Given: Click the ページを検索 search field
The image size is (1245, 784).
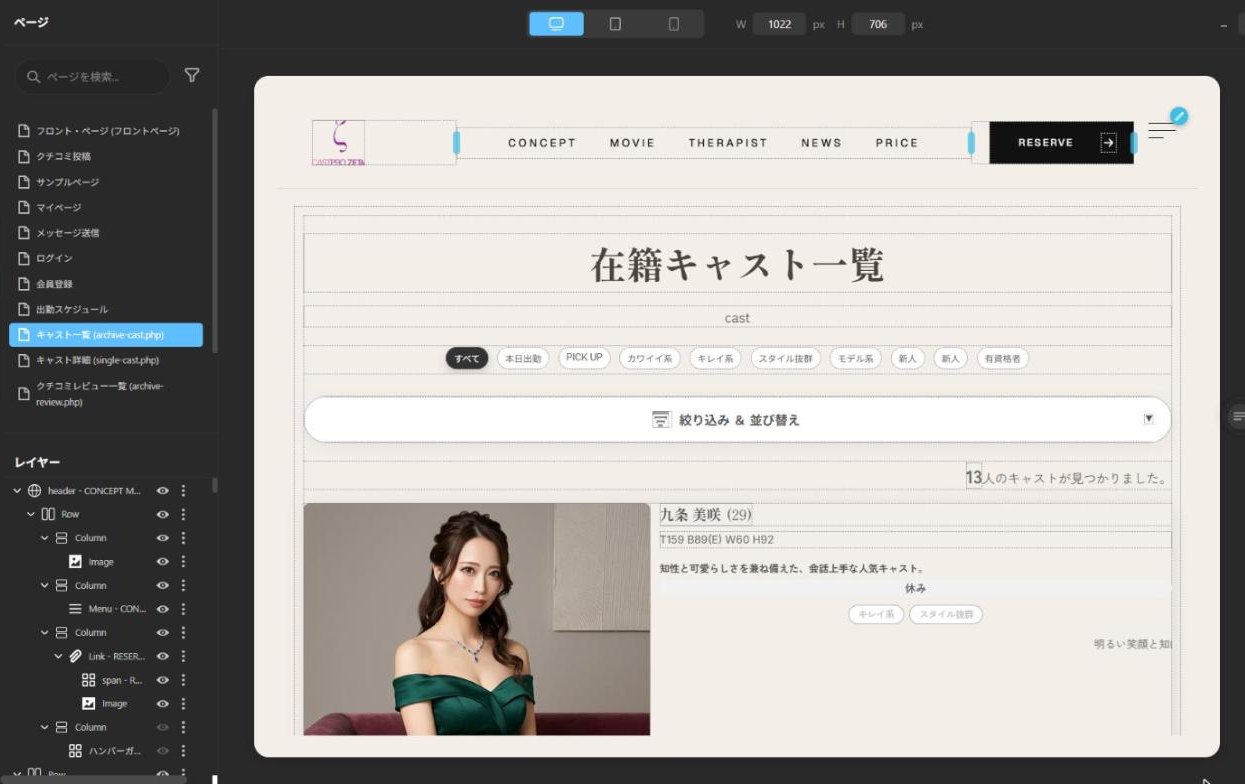Looking at the screenshot, I should (92, 77).
